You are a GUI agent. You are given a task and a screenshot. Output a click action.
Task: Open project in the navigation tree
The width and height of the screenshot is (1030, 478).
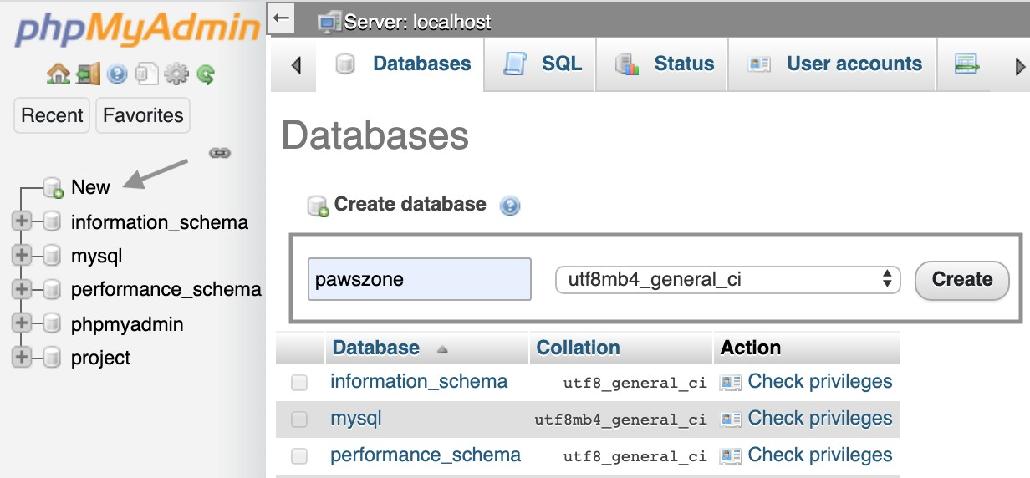[x=101, y=358]
